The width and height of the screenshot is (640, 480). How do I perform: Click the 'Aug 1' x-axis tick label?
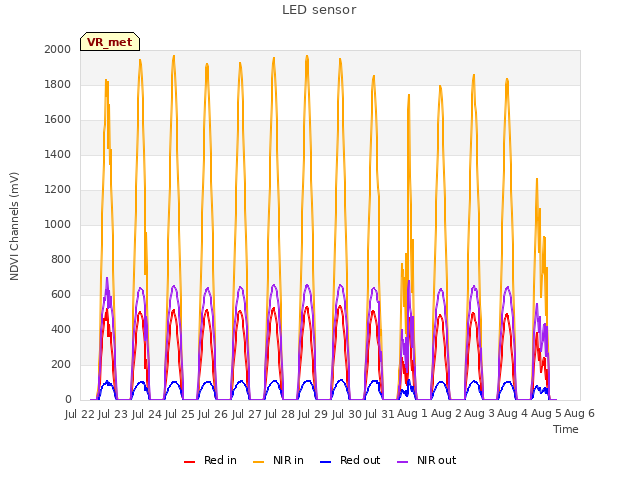412,414
